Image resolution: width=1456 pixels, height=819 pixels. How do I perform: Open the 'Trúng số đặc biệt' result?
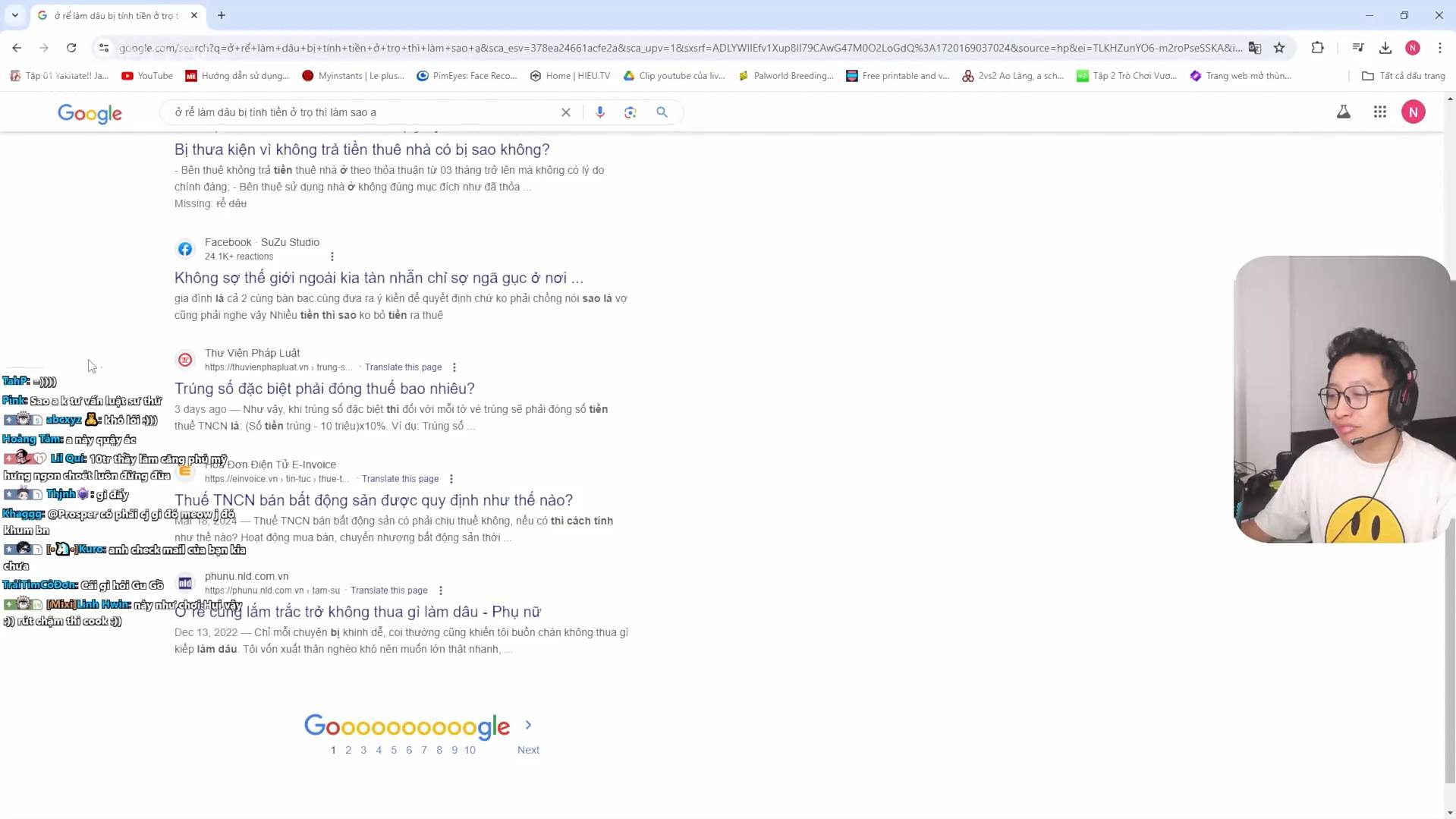[x=324, y=388]
